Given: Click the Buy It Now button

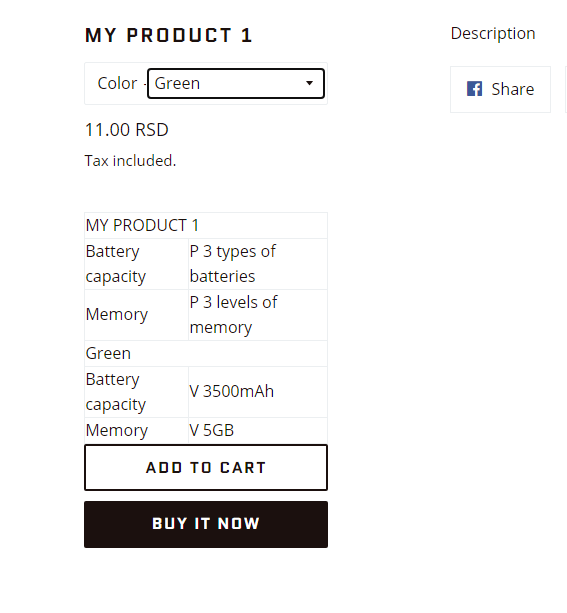Looking at the screenshot, I should 206,524.
